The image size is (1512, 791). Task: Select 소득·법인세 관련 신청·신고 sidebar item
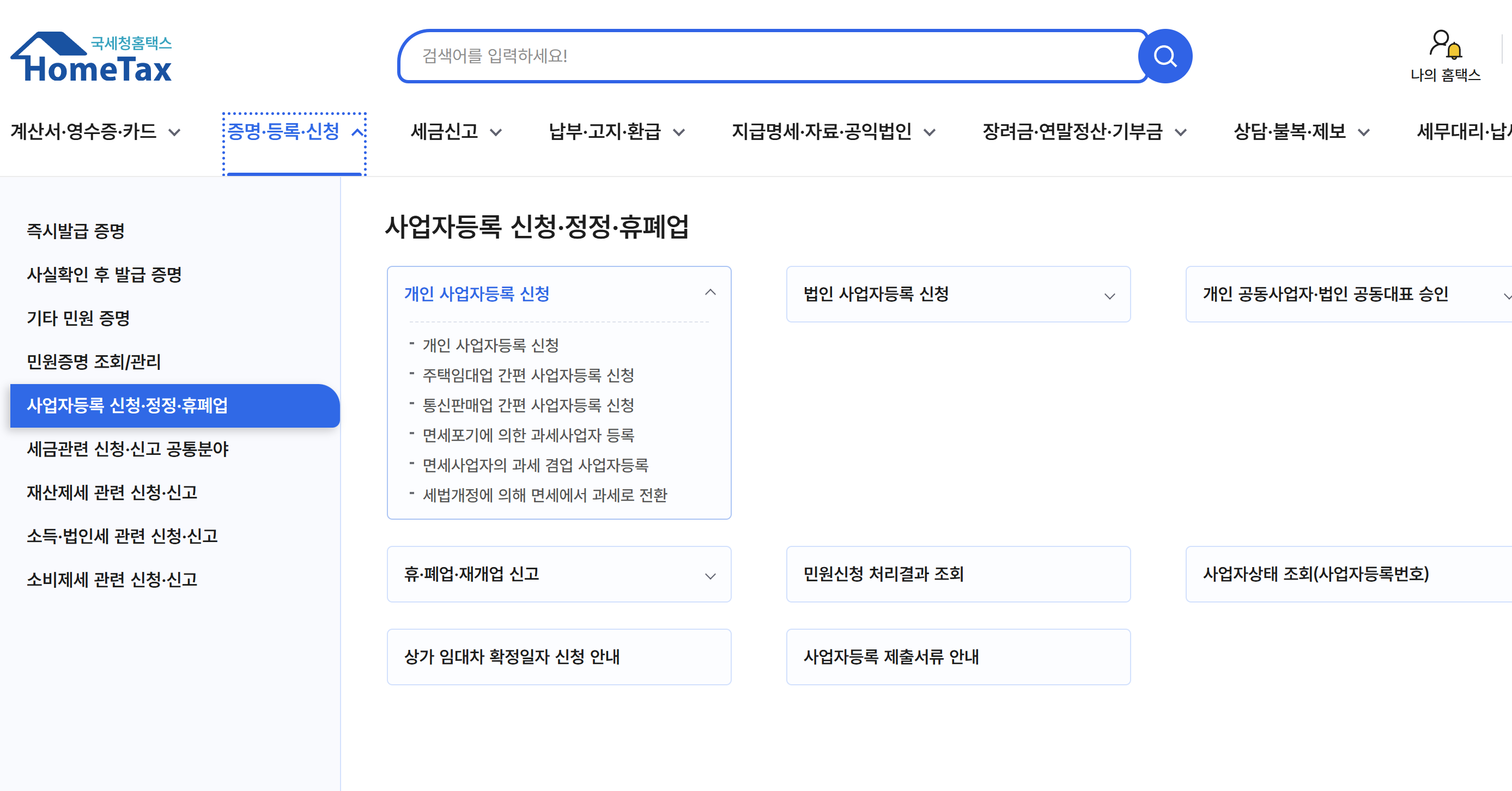pos(122,536)
